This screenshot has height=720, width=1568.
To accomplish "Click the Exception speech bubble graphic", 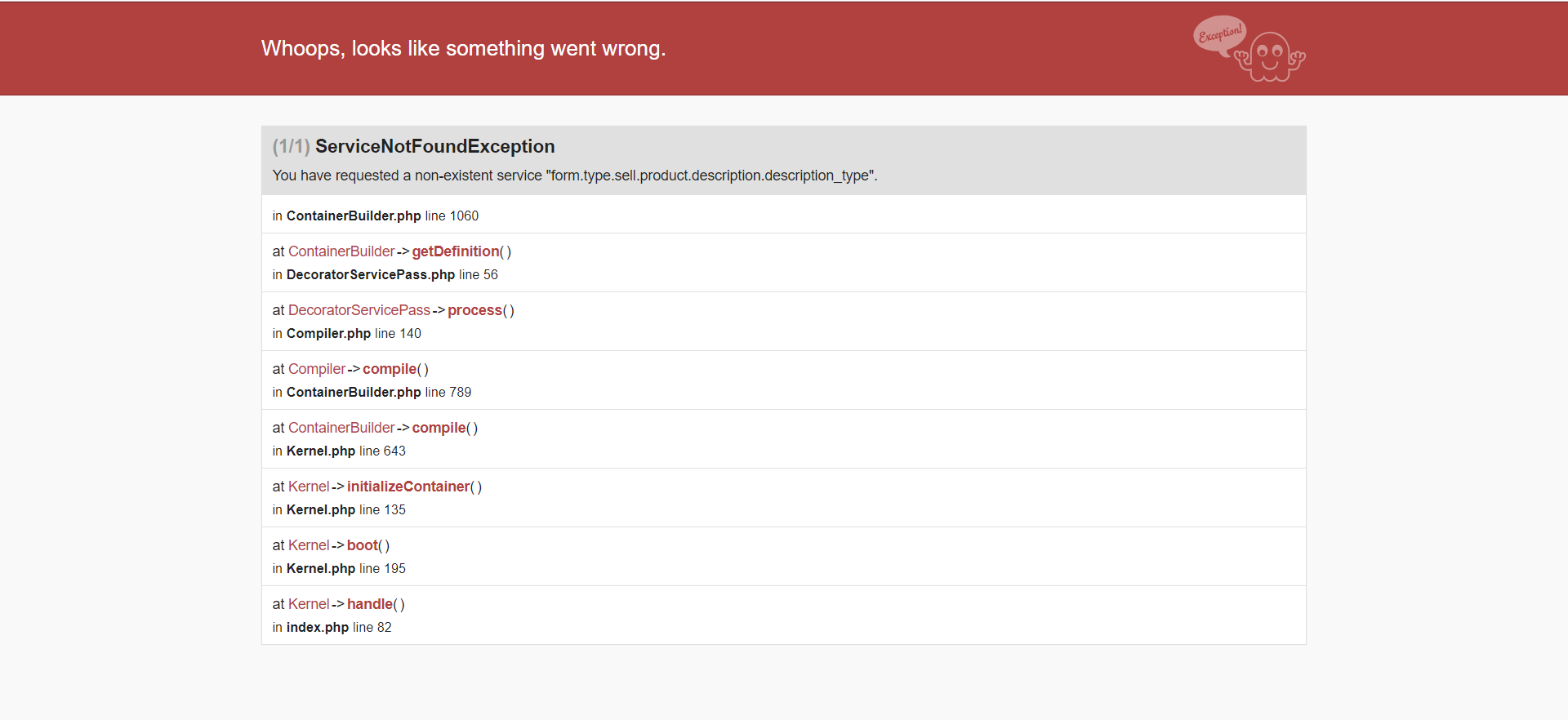I will coord(1220,36).
